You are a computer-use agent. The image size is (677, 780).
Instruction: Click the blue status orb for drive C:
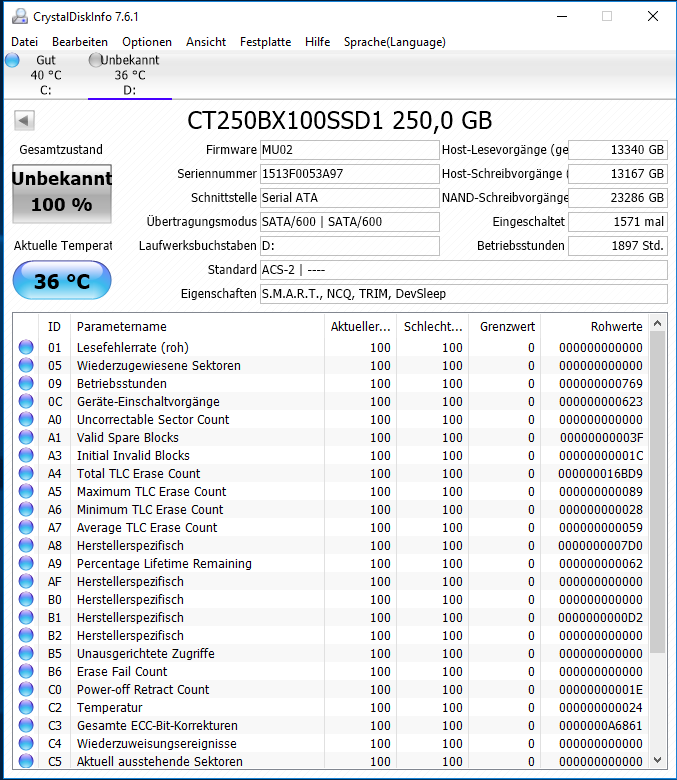(x=12, y=60)
